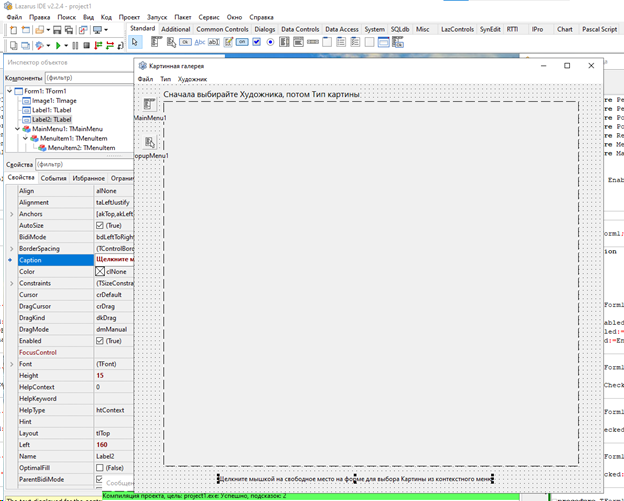
Task: Create a new unit from main toolbar
Action: (14, 30)
